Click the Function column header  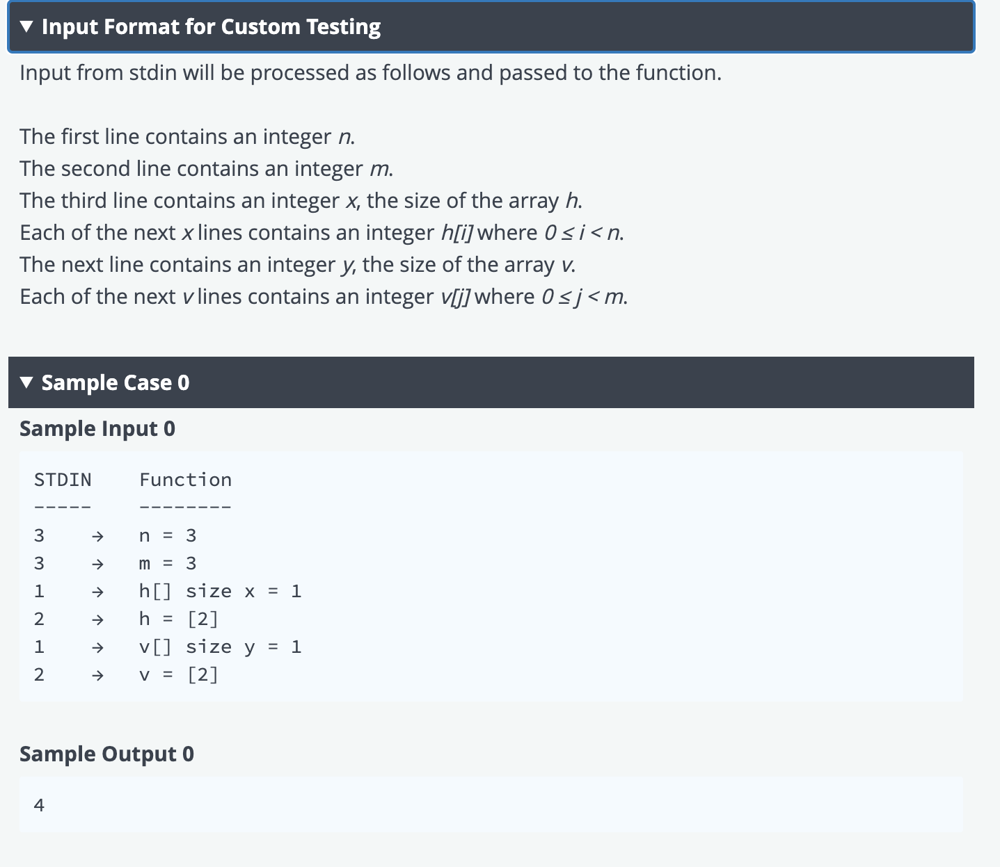[186, 480]
